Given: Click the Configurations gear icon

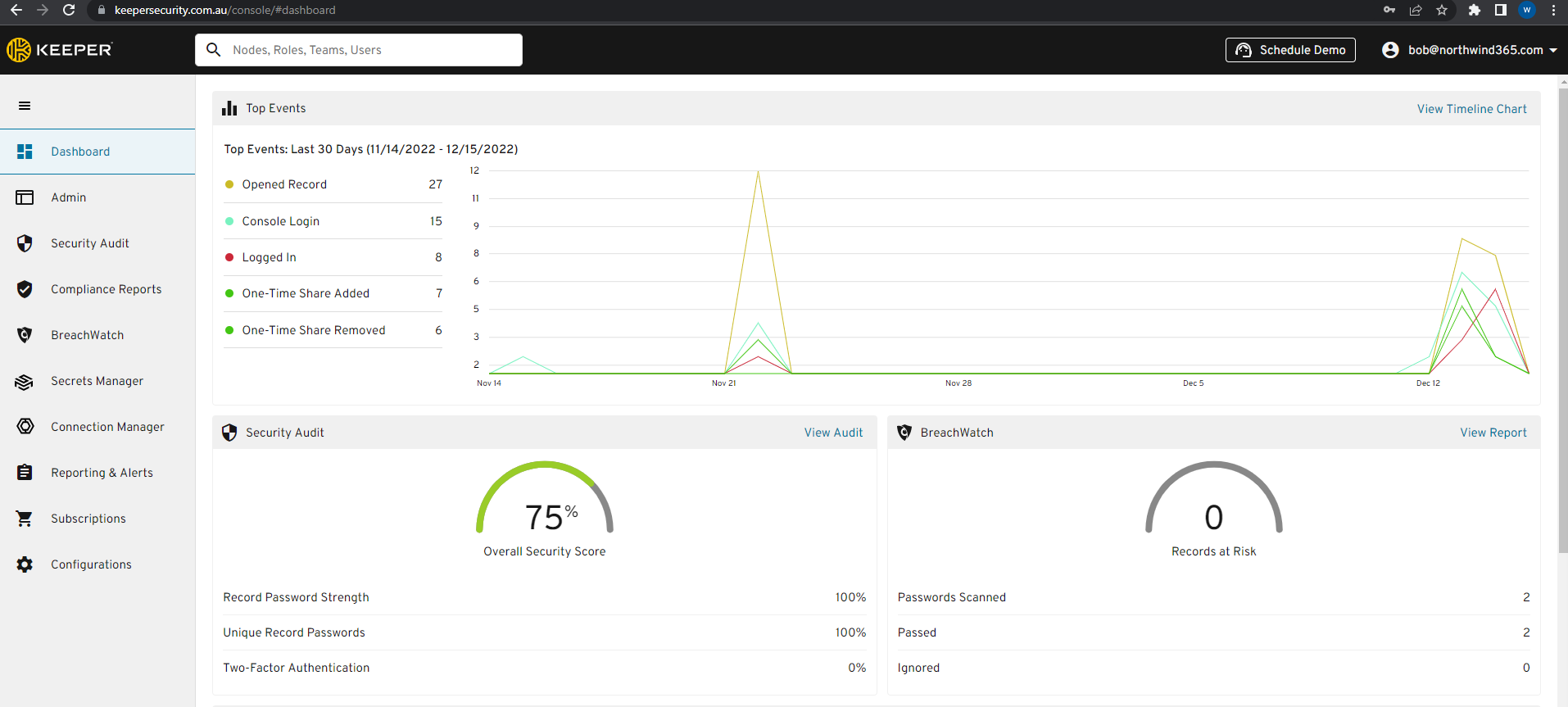Looking at the screenshot, I should click(x=25, y=564).
